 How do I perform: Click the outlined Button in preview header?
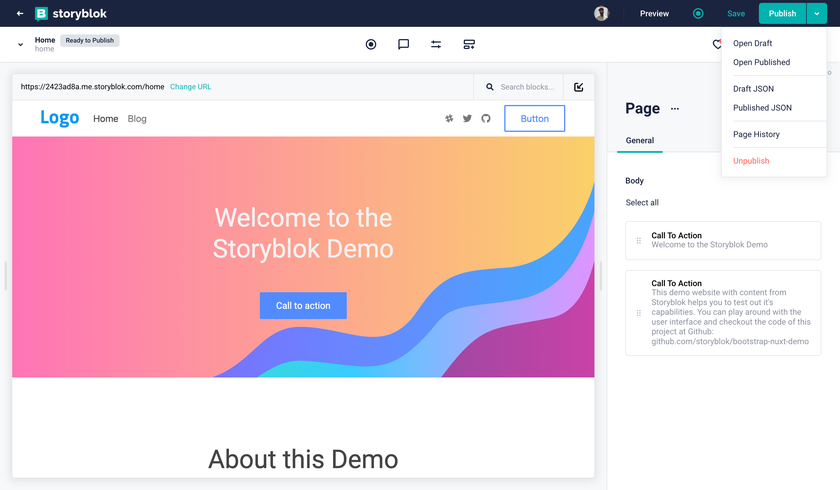pos(534,118)
